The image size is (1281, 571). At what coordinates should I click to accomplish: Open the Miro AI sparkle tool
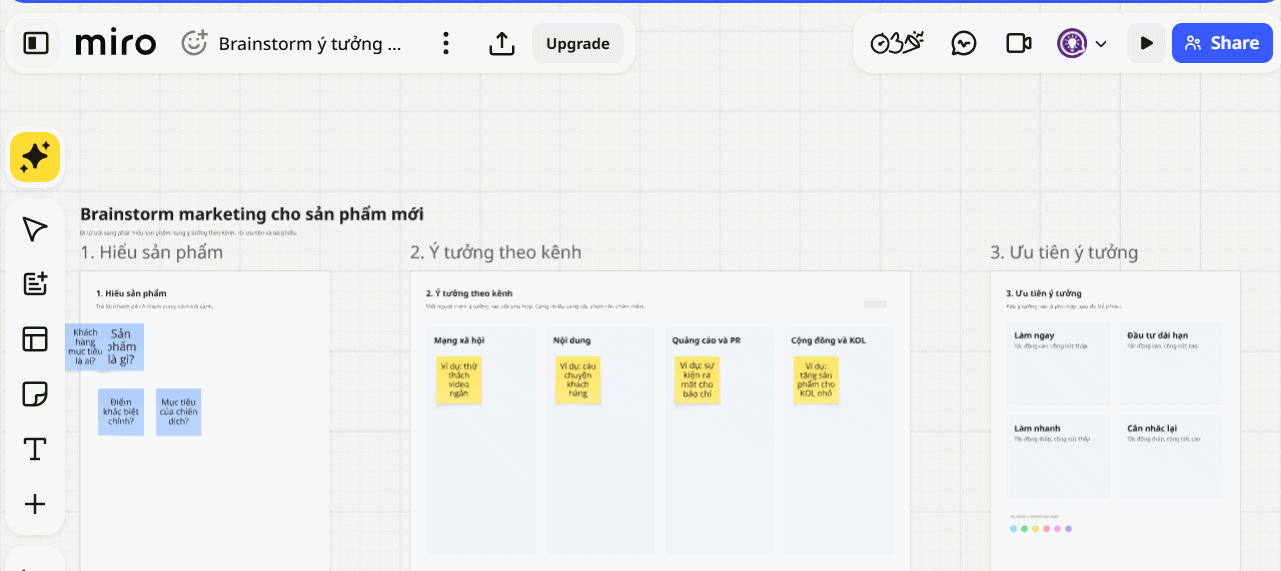35,157
